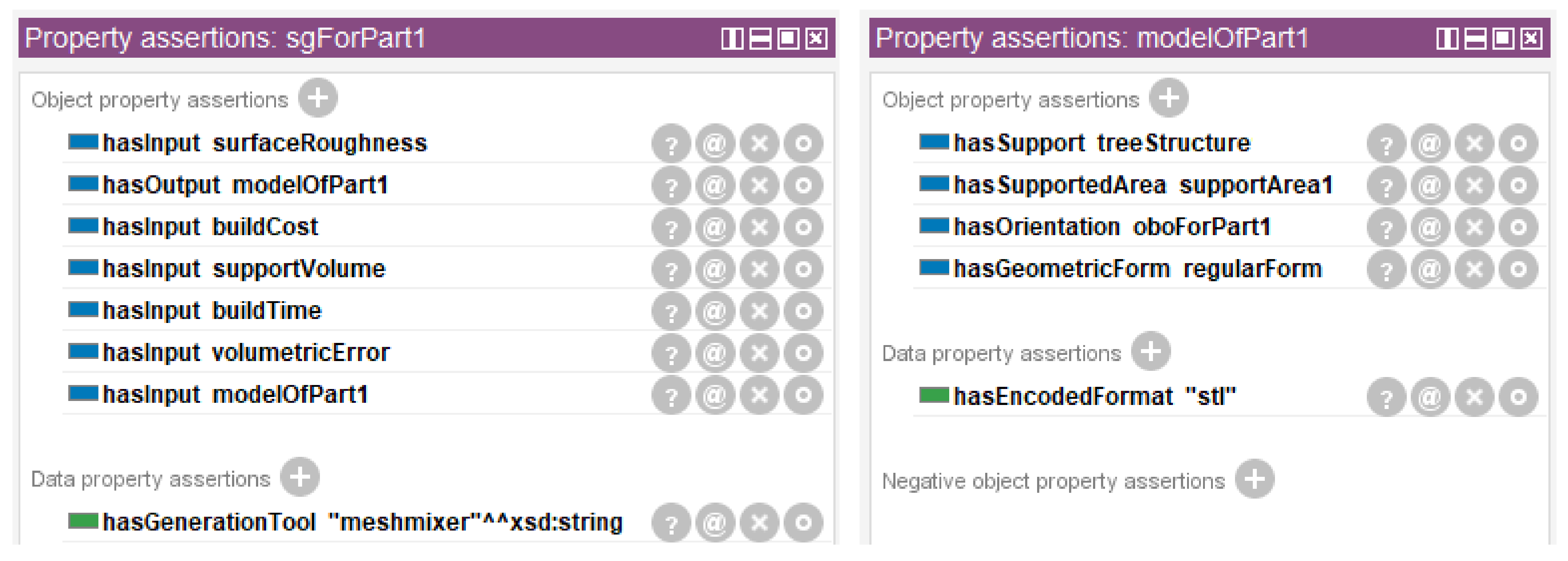
Task: Edit the hasInput supportVolume assertion
Action: click(x=803, y=270)
